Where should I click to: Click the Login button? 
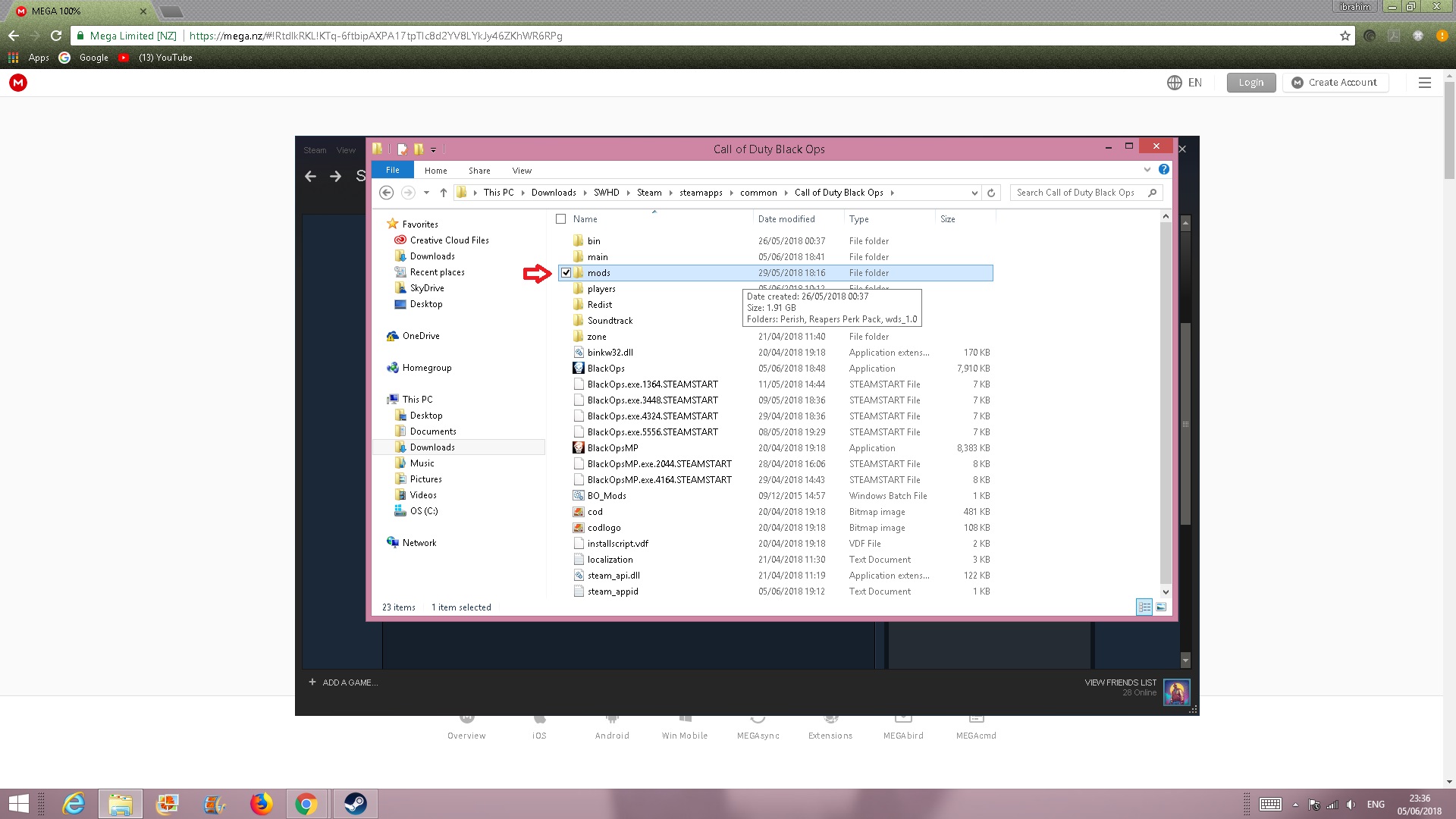click(x=1250, y=83)
